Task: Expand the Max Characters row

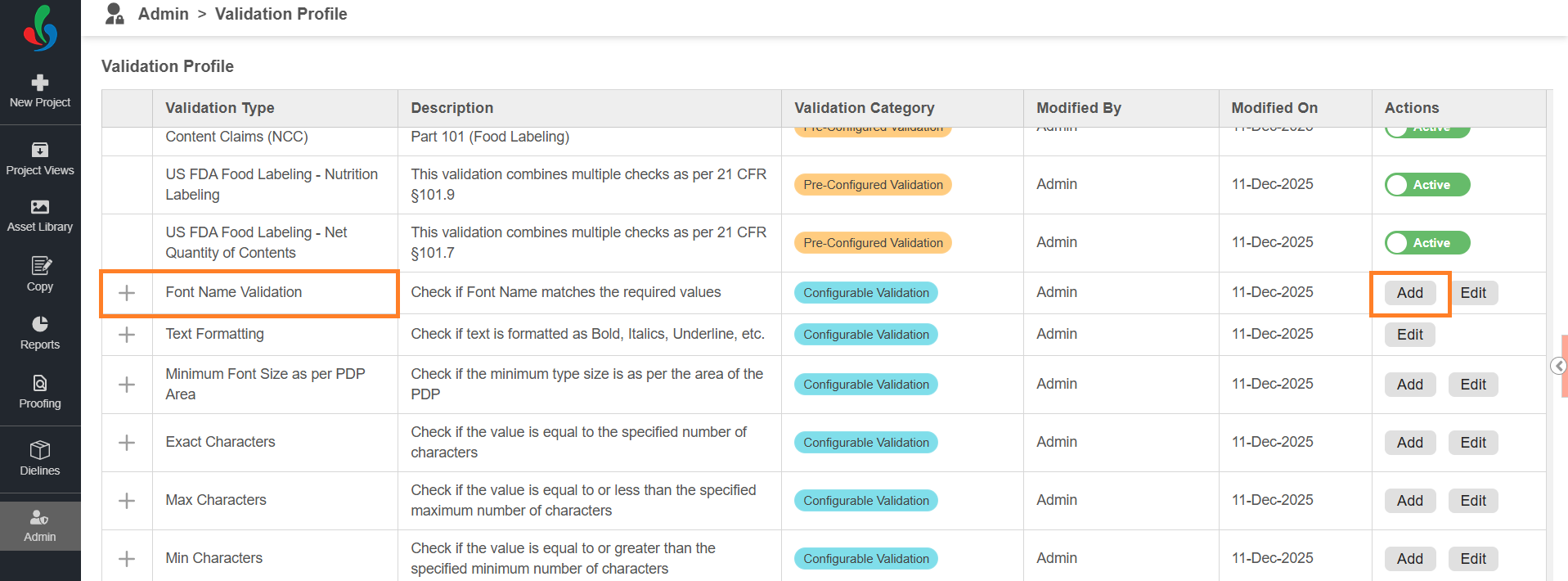Action: tap(127, 501)
